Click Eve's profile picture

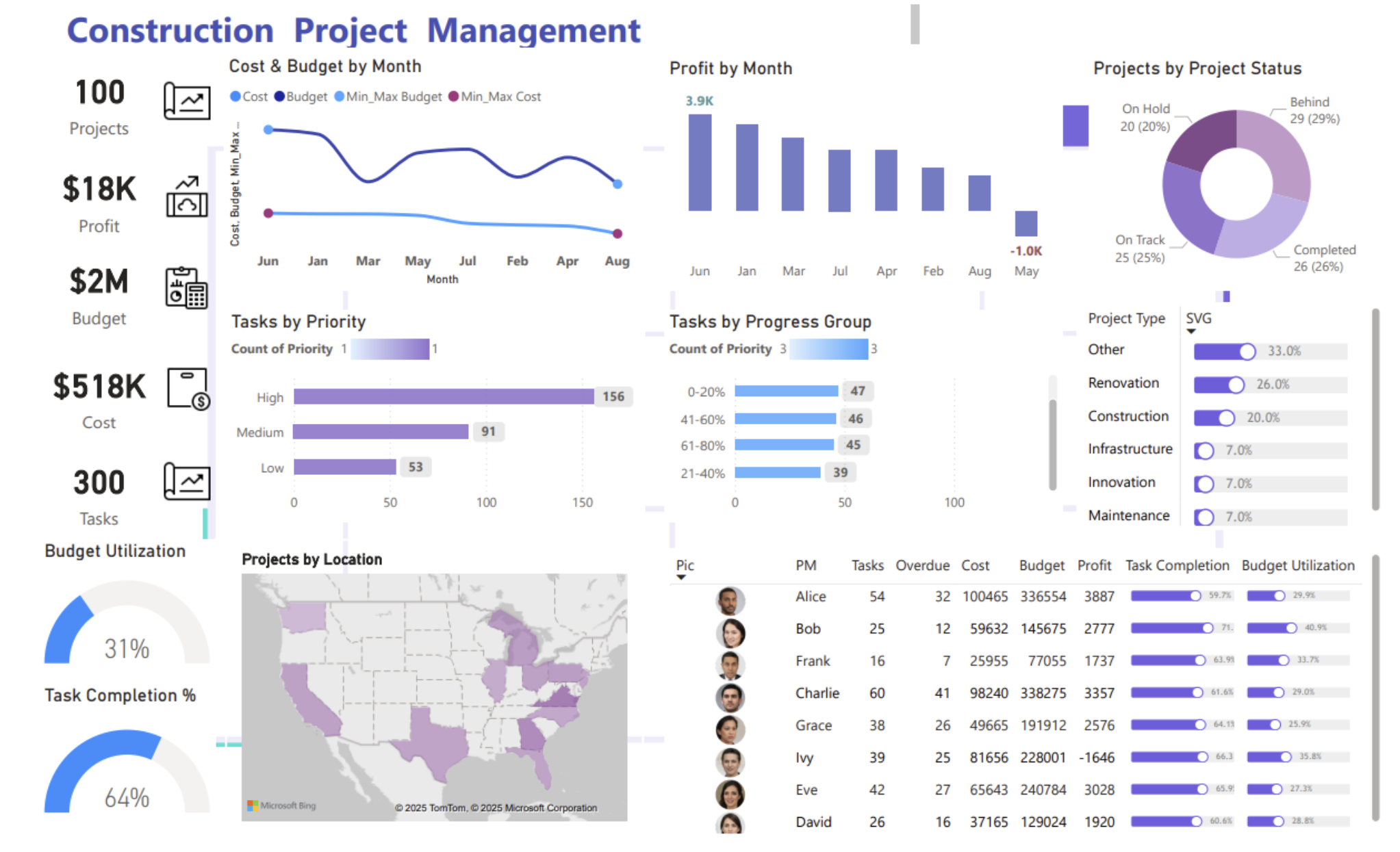point(730,794)
